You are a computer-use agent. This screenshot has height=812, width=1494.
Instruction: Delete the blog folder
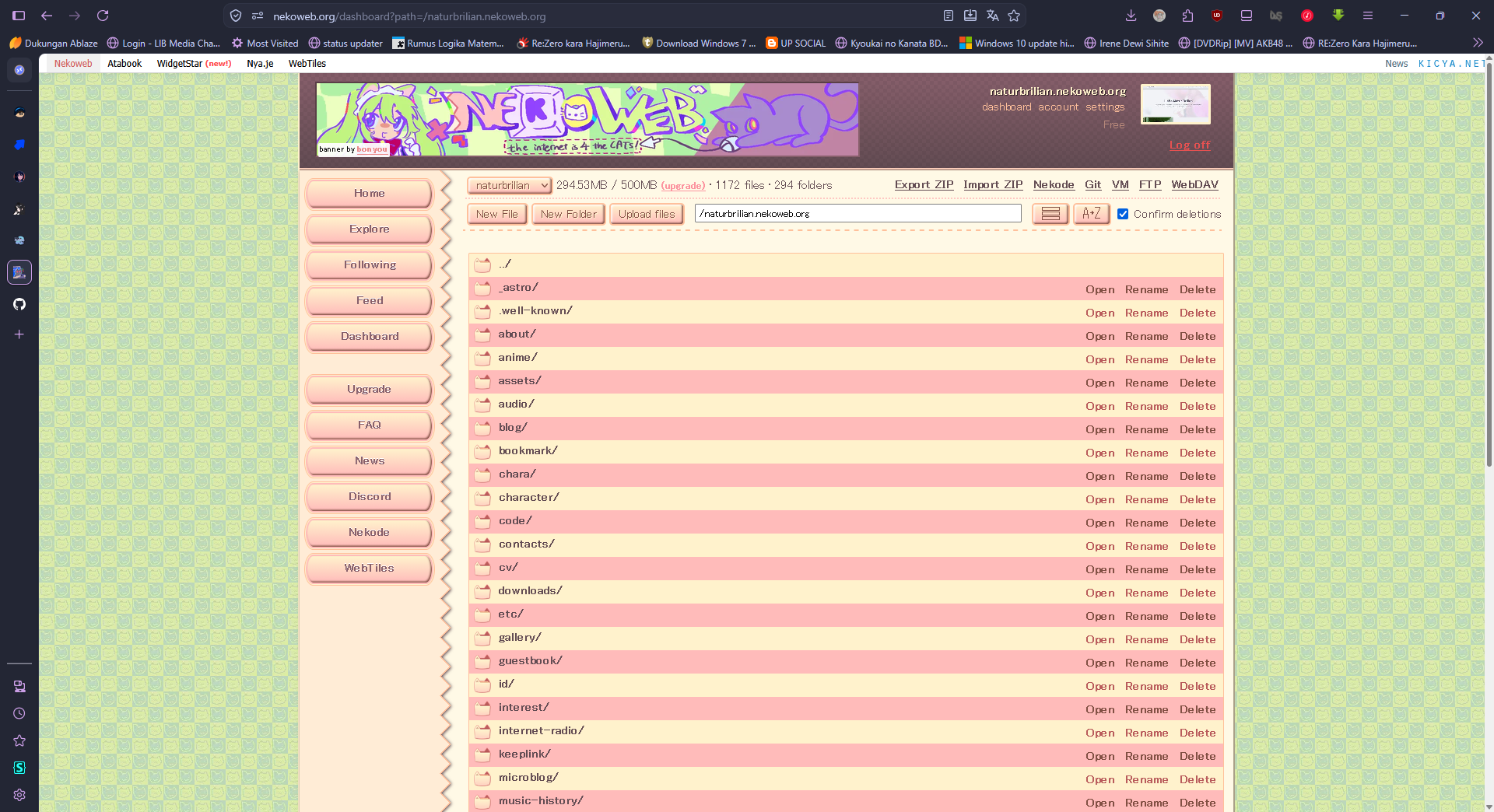click(x=1197, y=429)
